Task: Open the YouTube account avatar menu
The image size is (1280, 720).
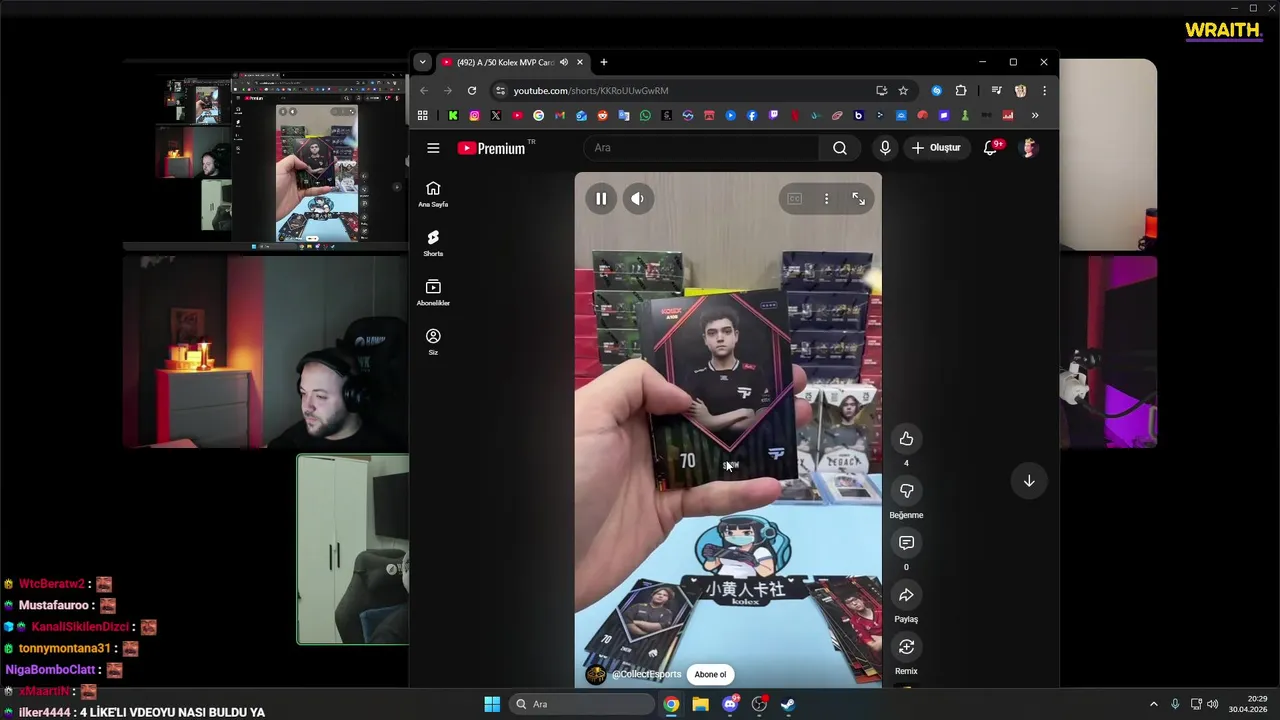Action: point(1029,148)
